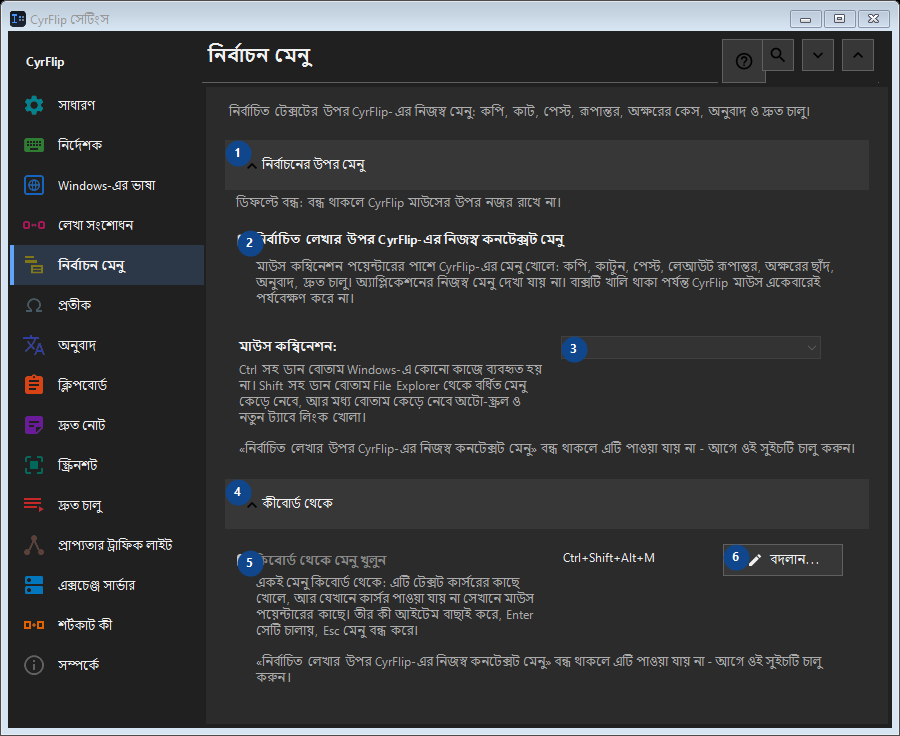
Task: Open the সাধারণ gear icon in sidebar
Action: [x=34, y=106]
